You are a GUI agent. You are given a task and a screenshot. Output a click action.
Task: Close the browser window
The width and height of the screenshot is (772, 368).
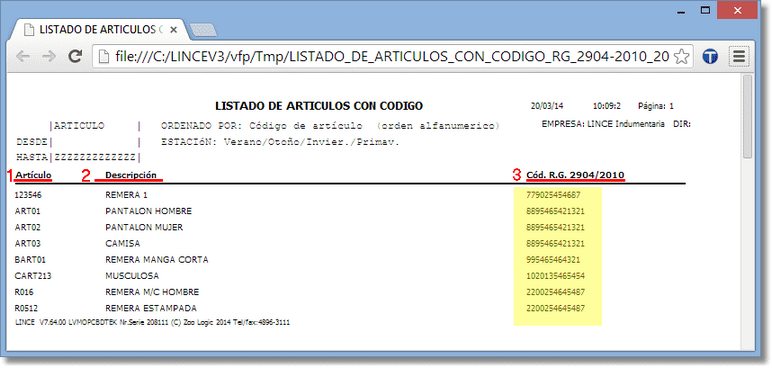(737, 10)
